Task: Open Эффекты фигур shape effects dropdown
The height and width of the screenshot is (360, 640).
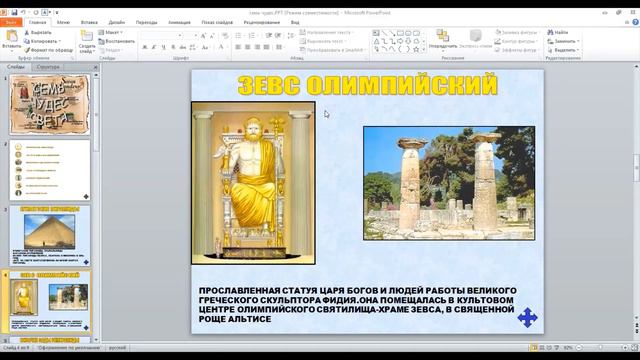Action: coord(516,50)
